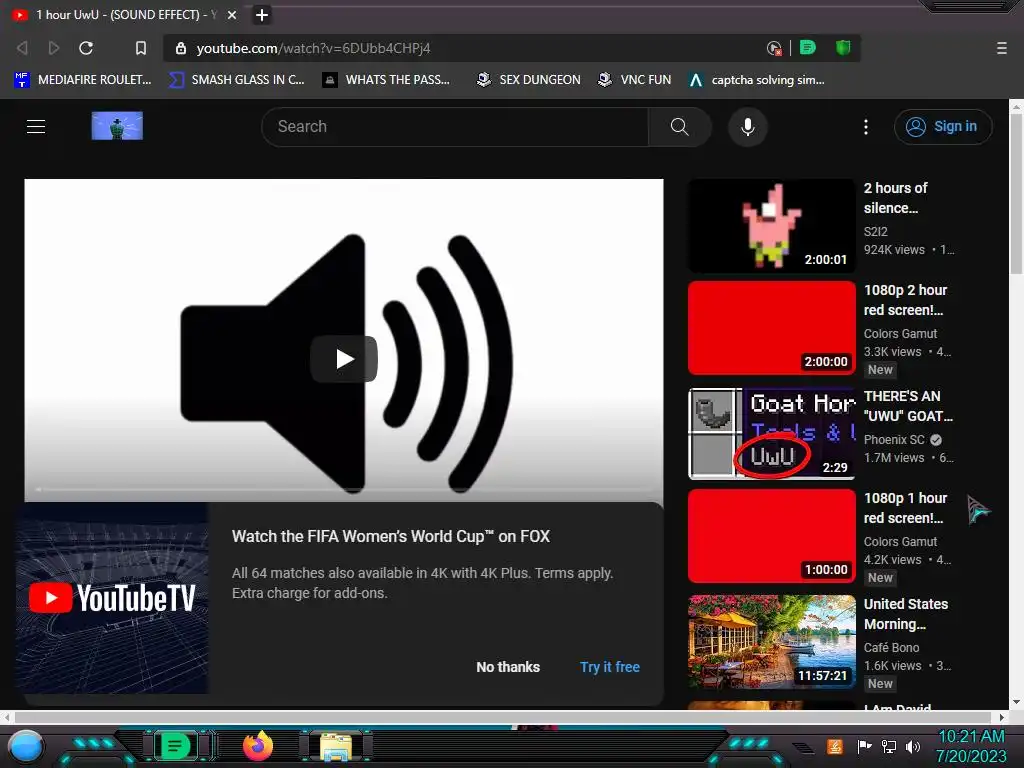
Task: View site padlock security info
Action: [181, 48]
